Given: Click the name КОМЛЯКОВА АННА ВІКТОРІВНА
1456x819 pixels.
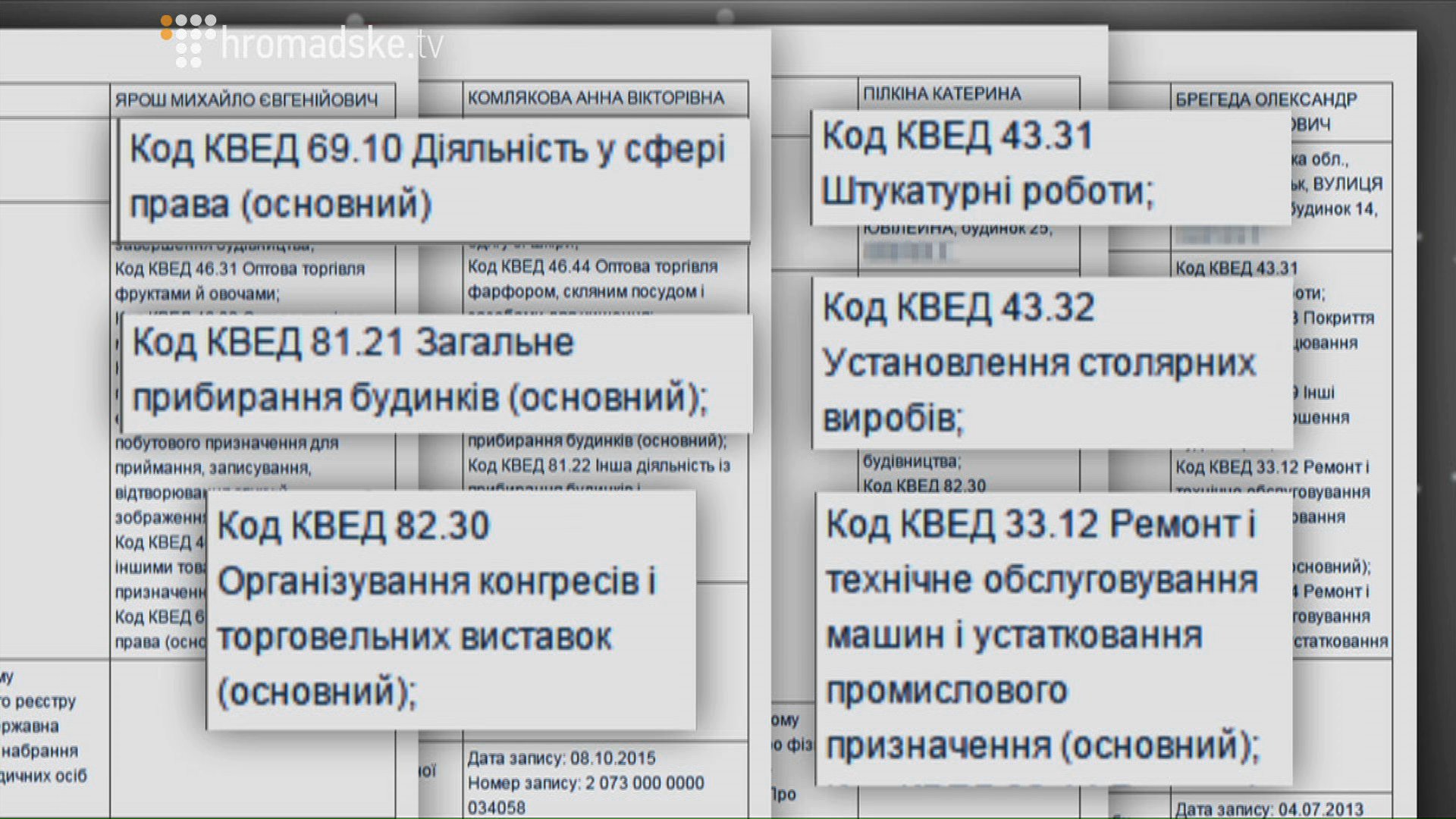Looking at the screenshot, I should coord(596,98).
